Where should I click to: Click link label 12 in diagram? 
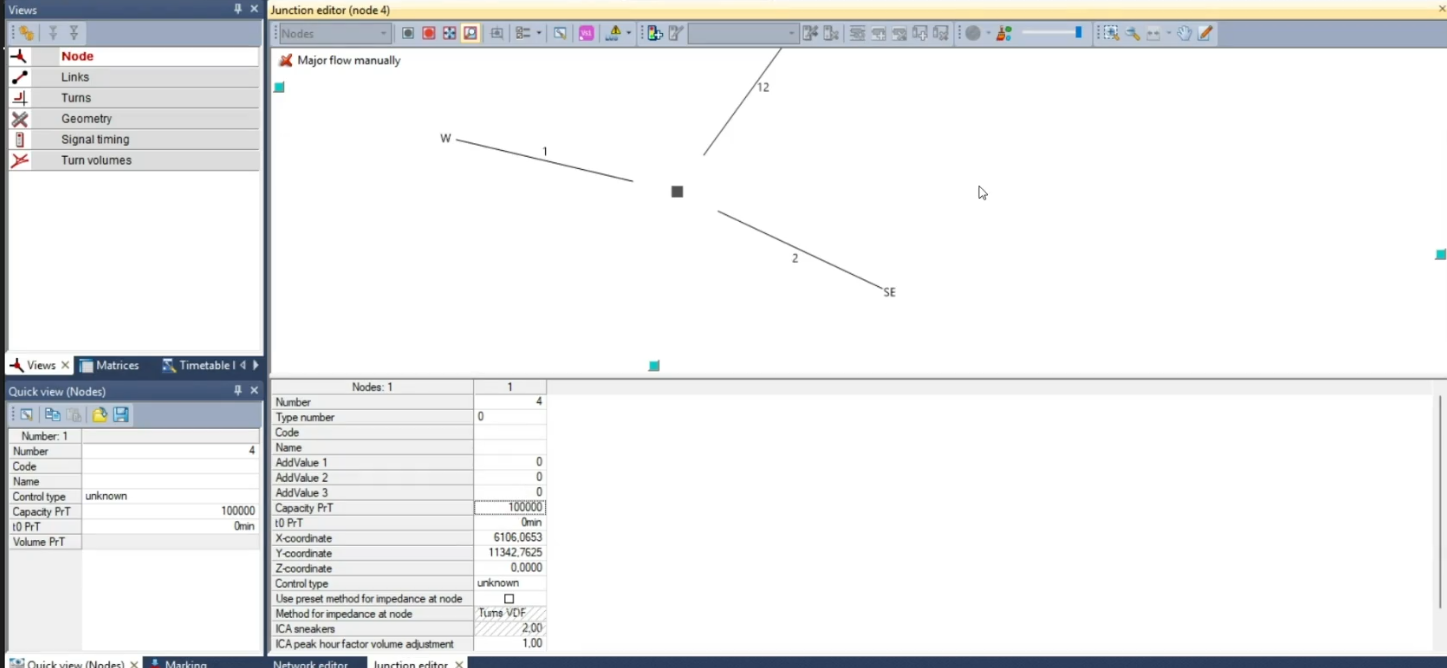click(763, 87)
